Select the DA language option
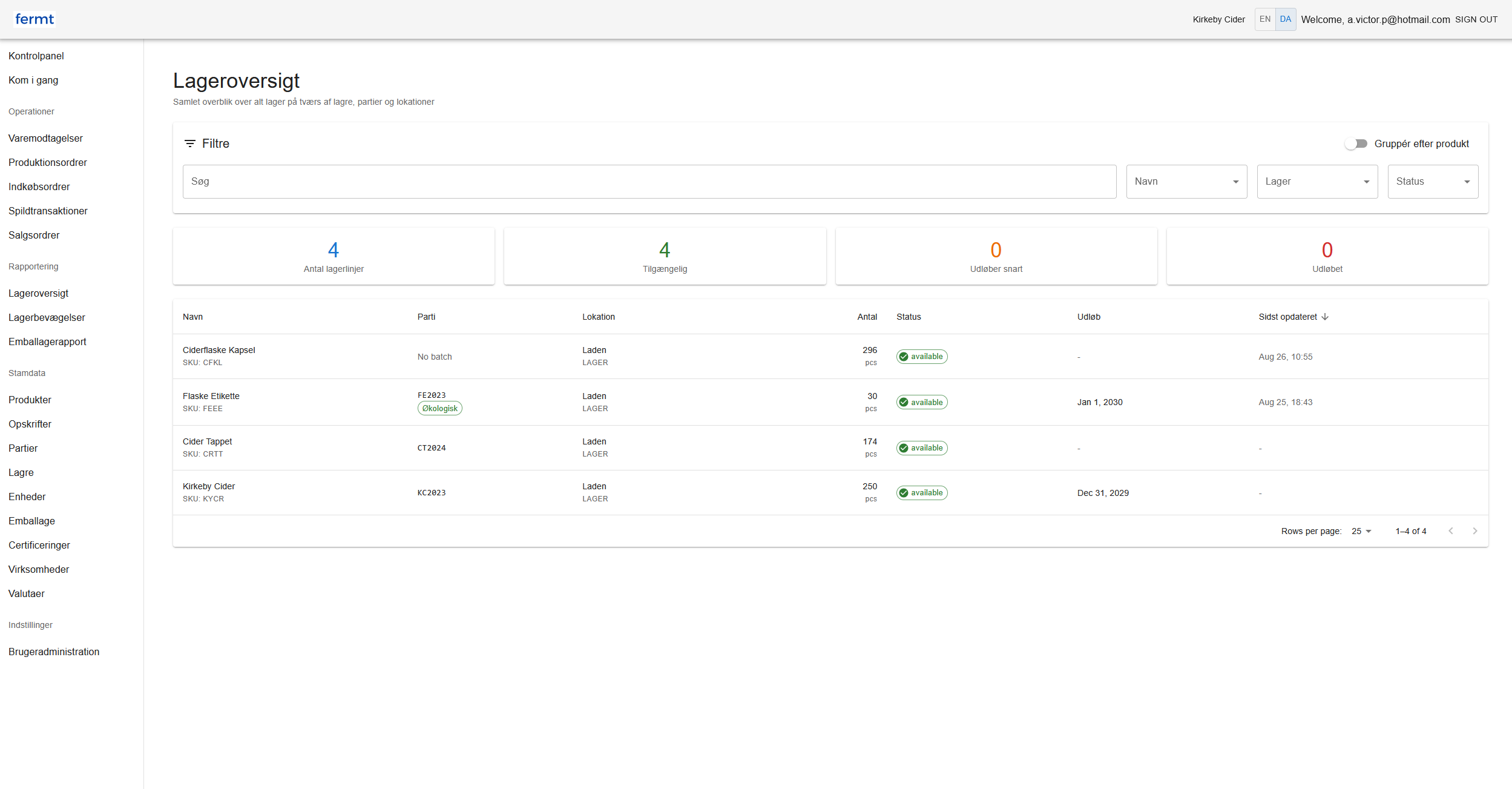This screenshot has width=1512, height=789. point(1286,19)
